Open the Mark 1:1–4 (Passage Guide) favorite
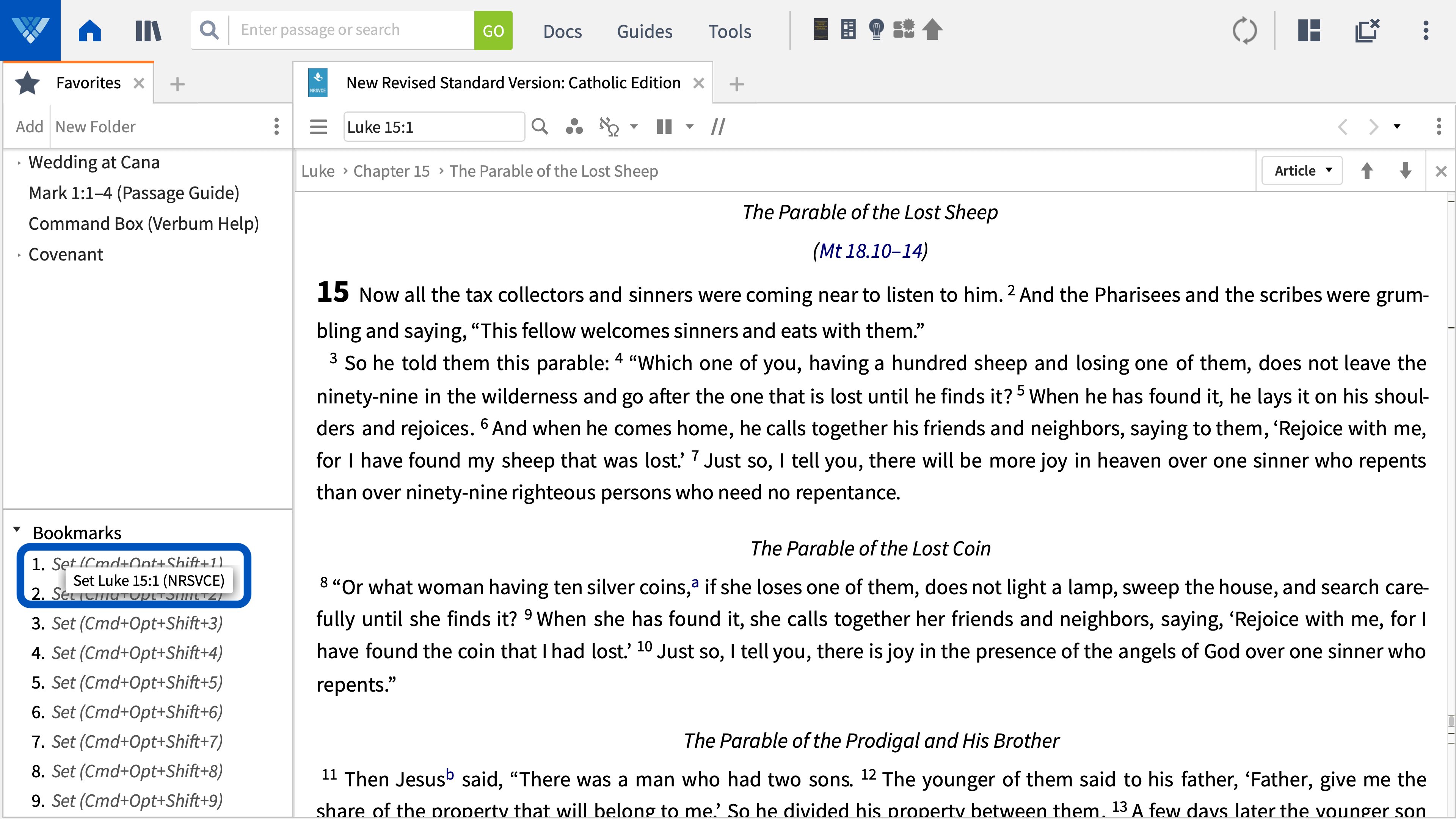 [134, 193]
